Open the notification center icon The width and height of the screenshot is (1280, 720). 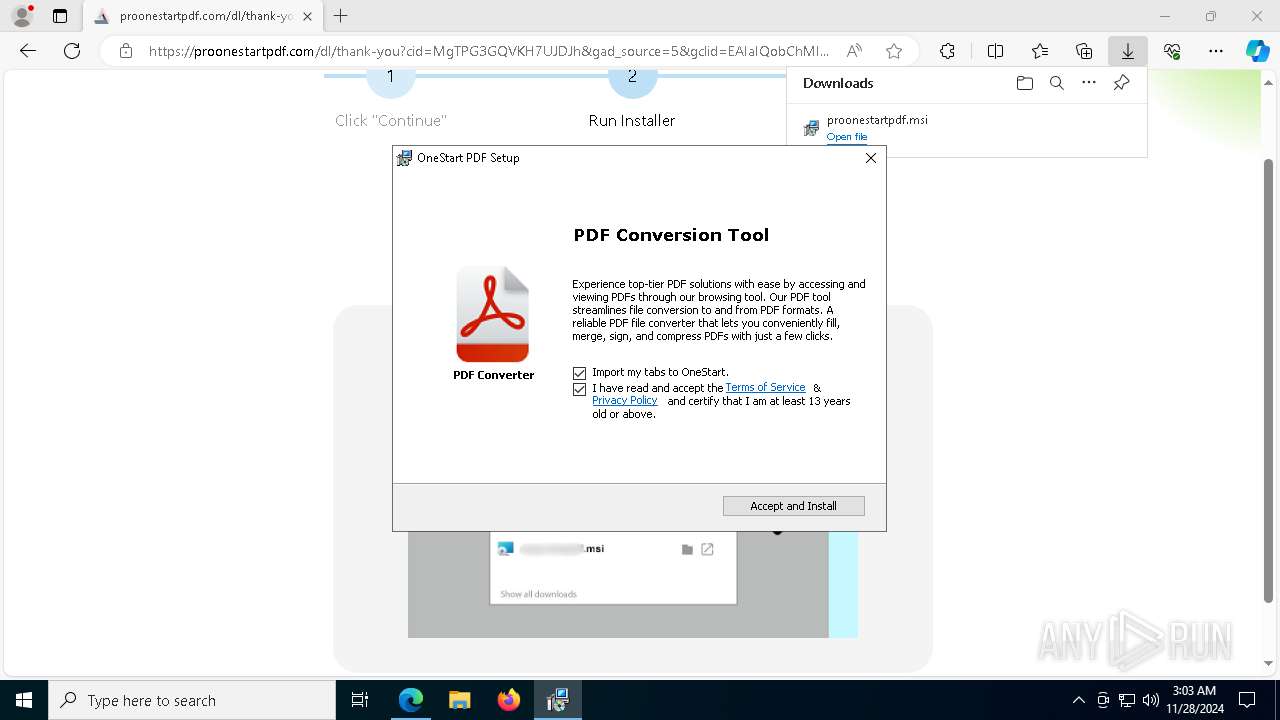(x=1247, y=700)
